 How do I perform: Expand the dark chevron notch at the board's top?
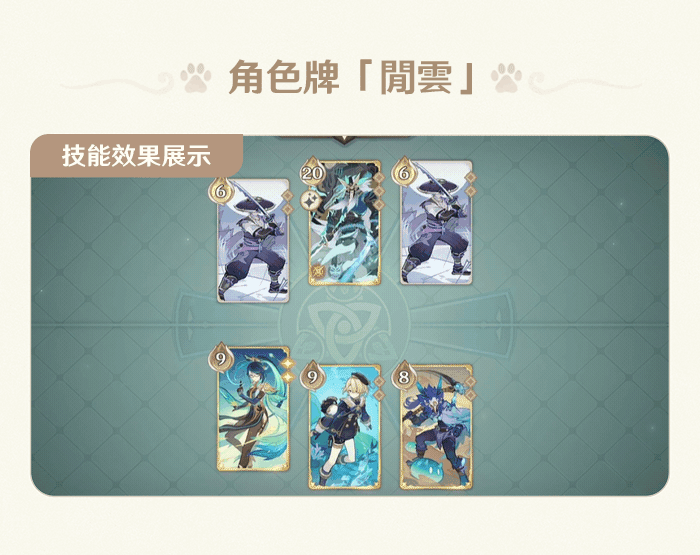345,140
